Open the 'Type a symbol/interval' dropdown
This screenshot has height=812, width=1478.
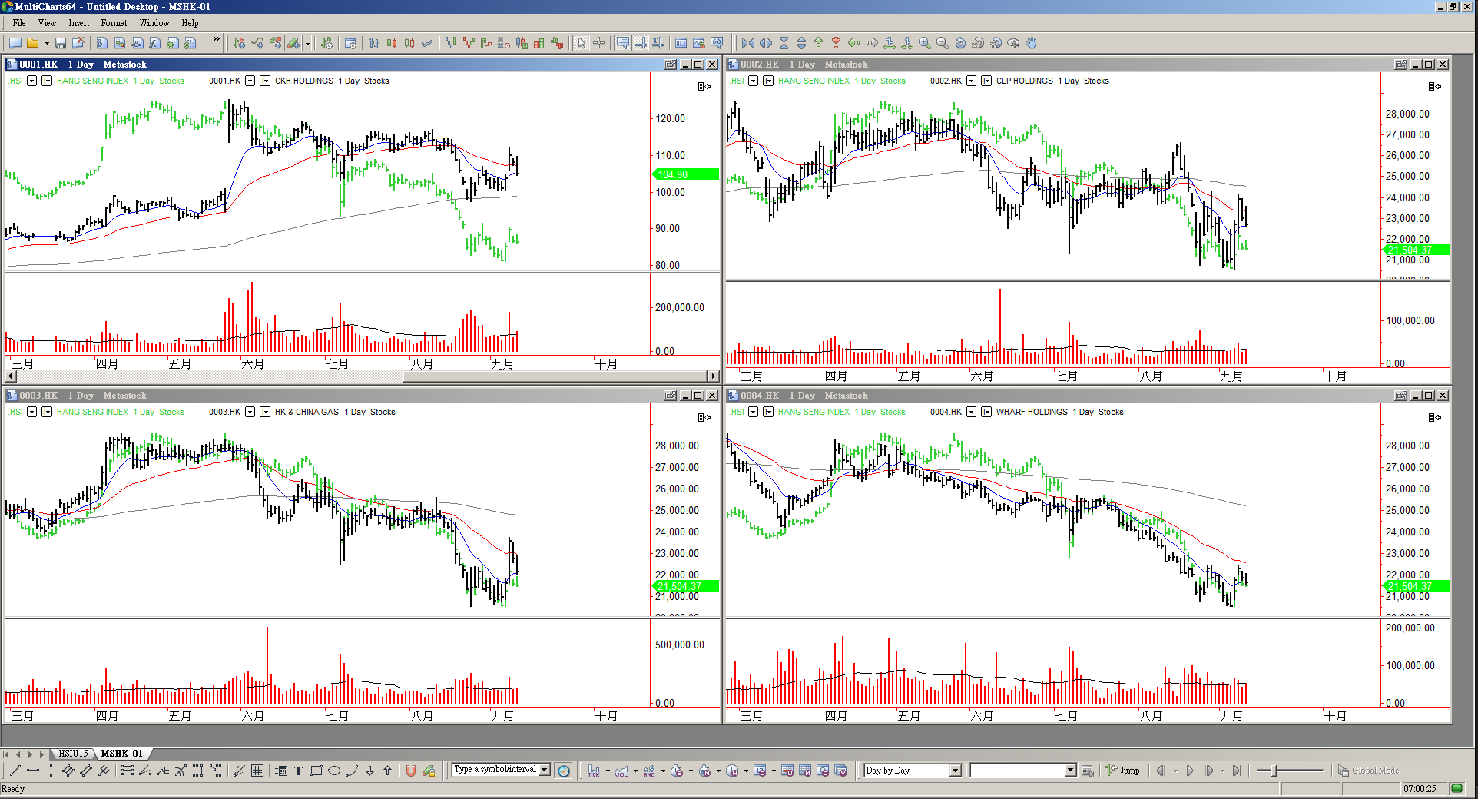tap(545, 770)
